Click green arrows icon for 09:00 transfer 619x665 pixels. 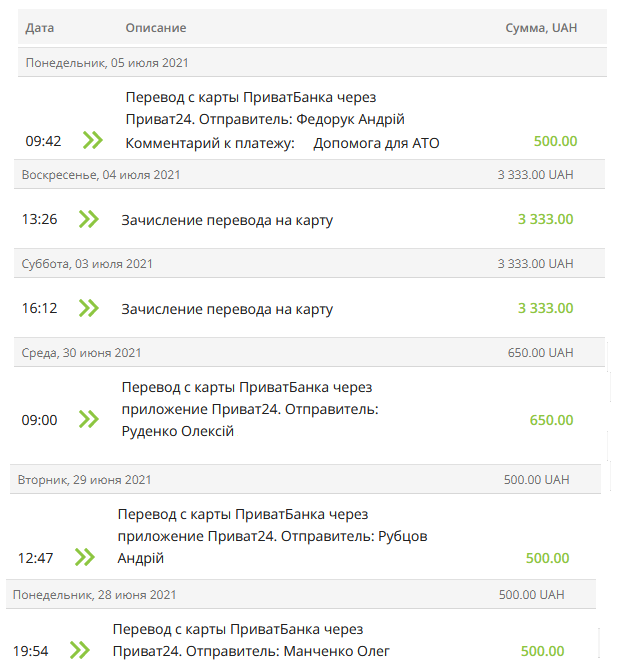[x=89, y=419]
